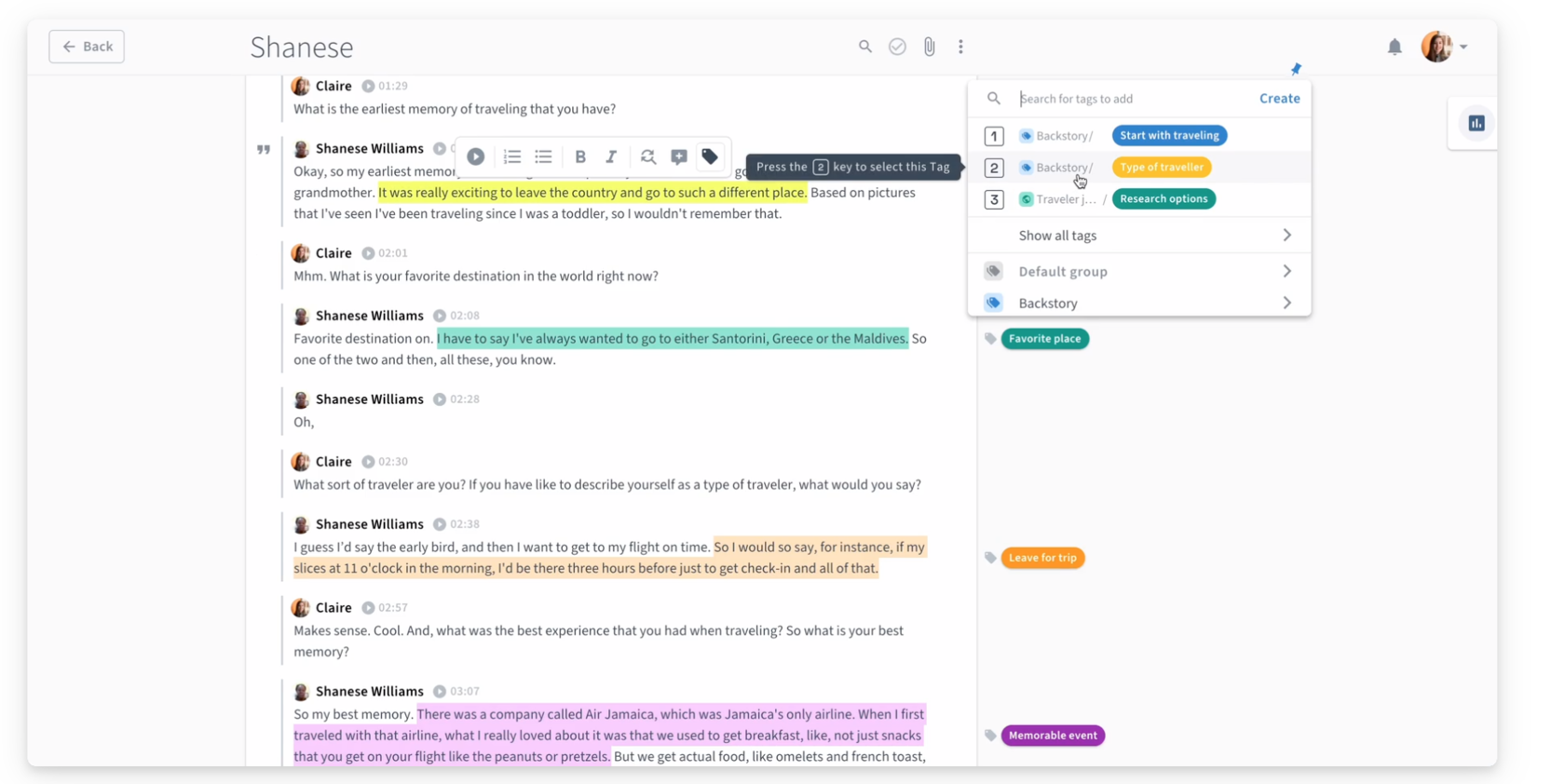Click the quote mark icon beside Shanese's paragraph
The image size is (1565, 784).
[264, 149]
